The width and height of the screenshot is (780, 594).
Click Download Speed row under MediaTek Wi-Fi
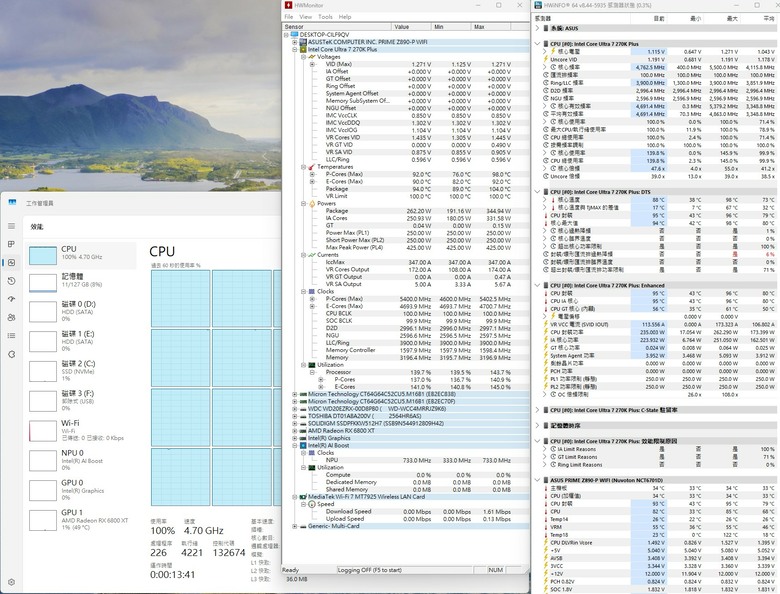click(418, 511)
